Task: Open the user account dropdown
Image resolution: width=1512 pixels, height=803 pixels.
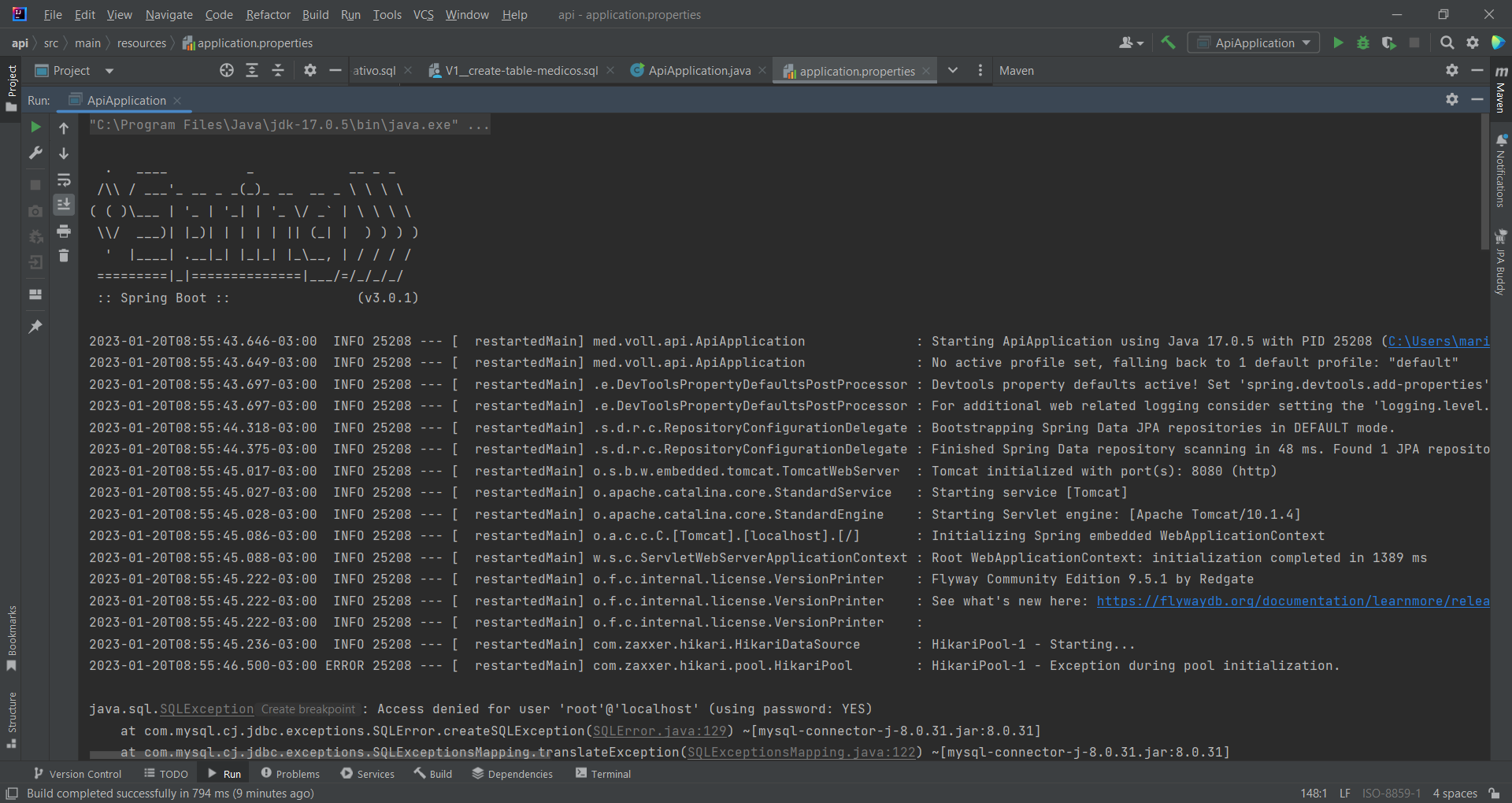Action: coord(1131,43)
